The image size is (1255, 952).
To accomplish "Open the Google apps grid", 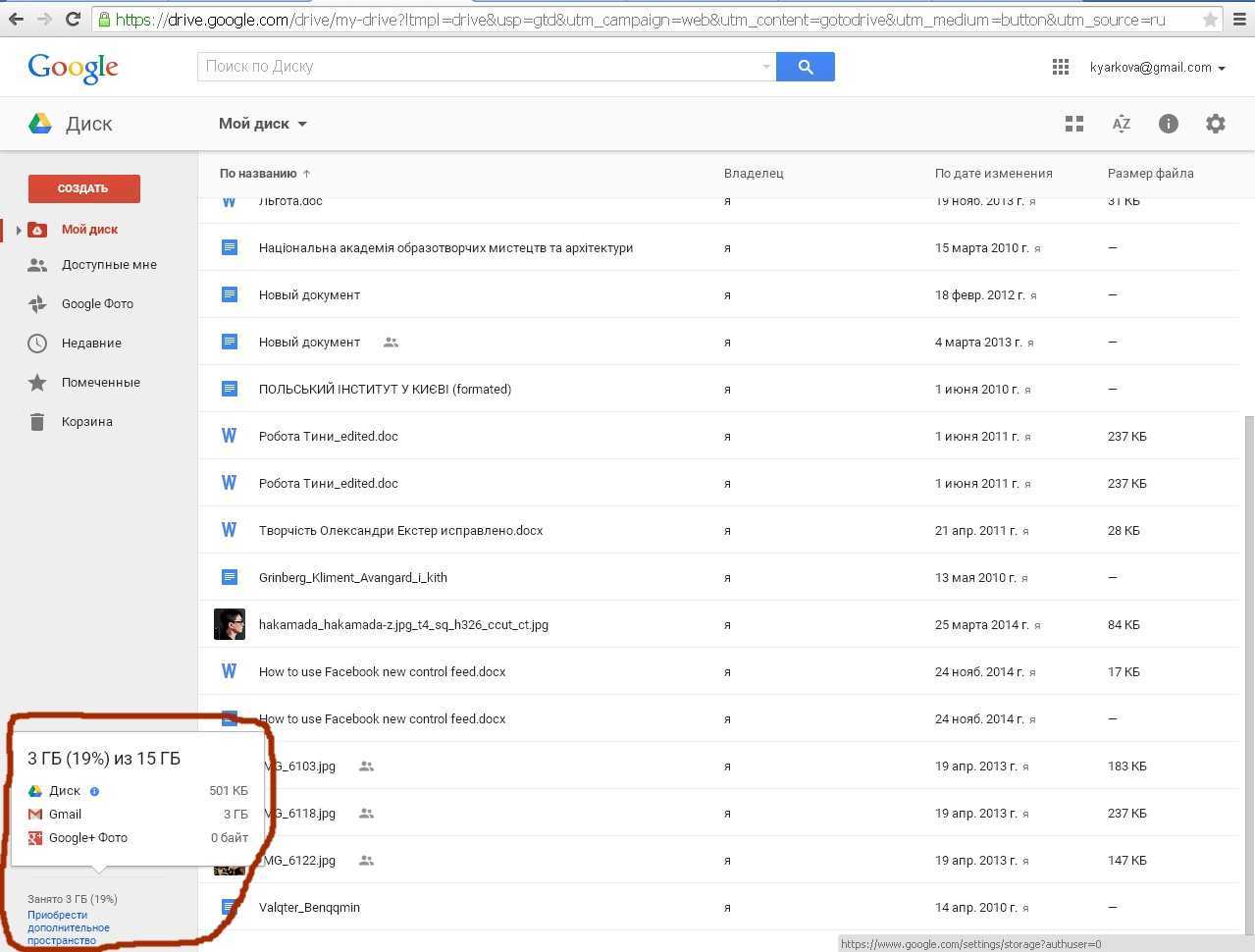I will click(1060, 67).
